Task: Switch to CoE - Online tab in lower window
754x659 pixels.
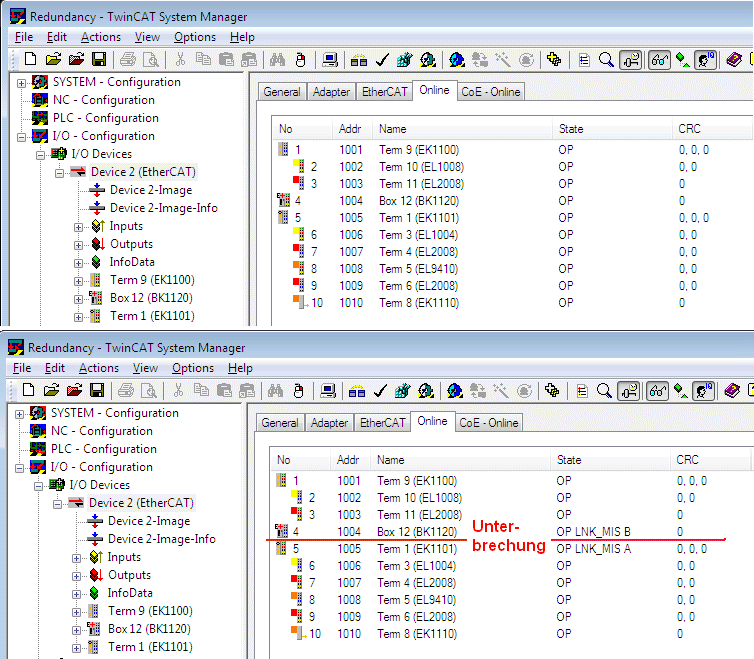Action: pos(489,423)
